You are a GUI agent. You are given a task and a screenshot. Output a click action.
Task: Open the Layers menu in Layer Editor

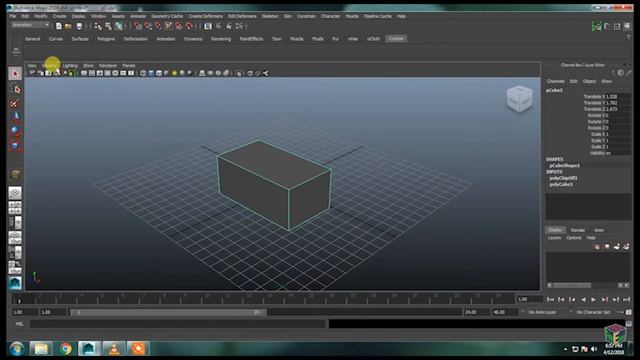[554, 238]
